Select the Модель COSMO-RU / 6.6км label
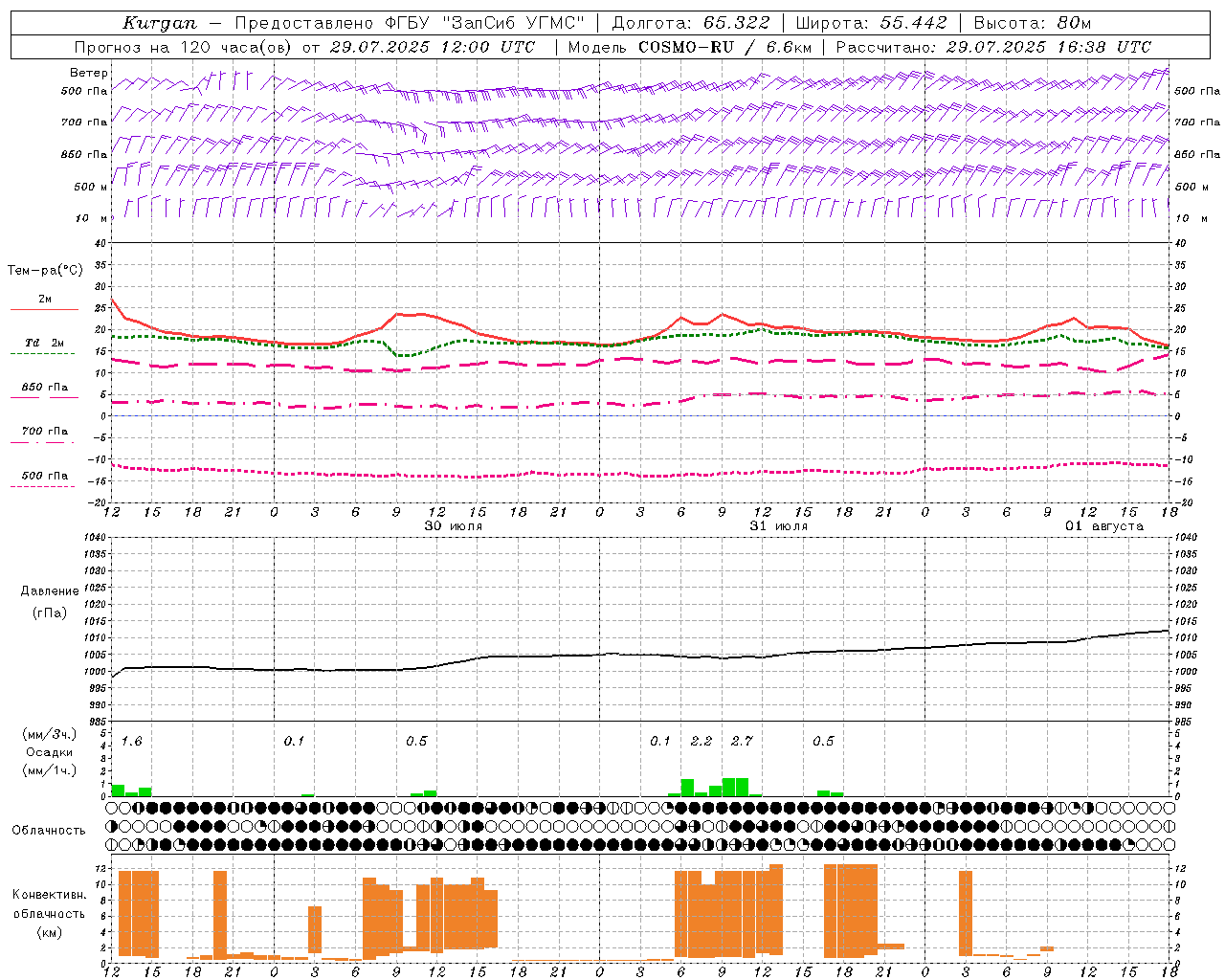The width and height of the screenshot is (1225, 980). point(690,47)
